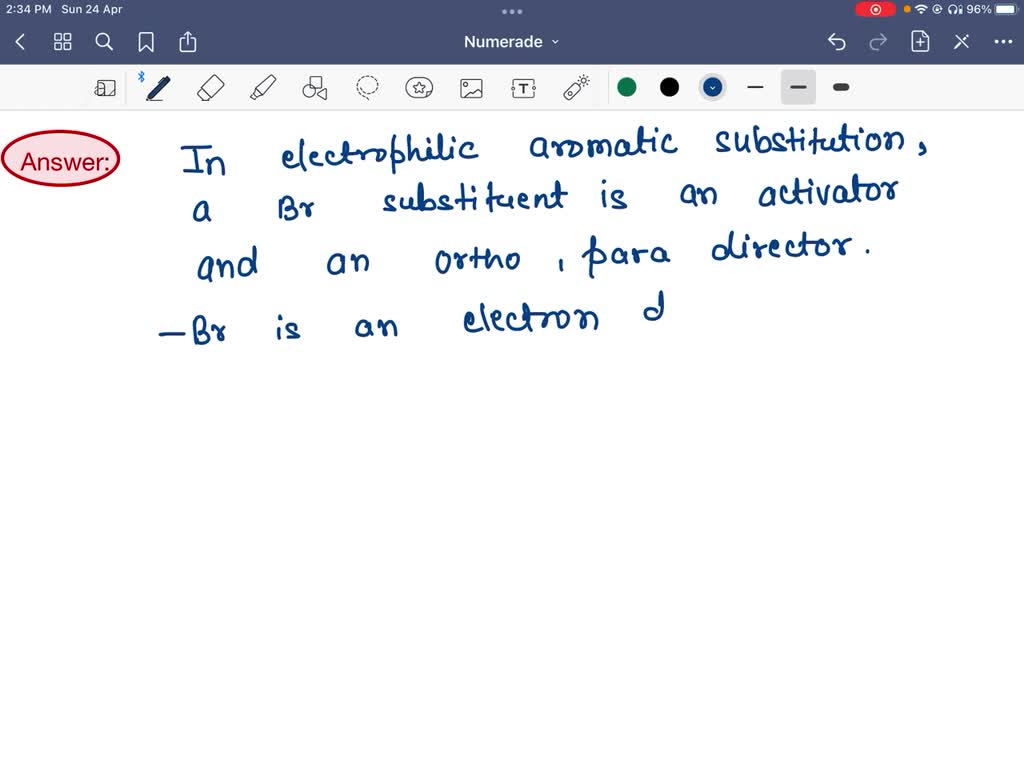Viewport: 1024px width, 768px height.
Task: Activate the Lasso selection tool
Action: click(x=367, y=87)
